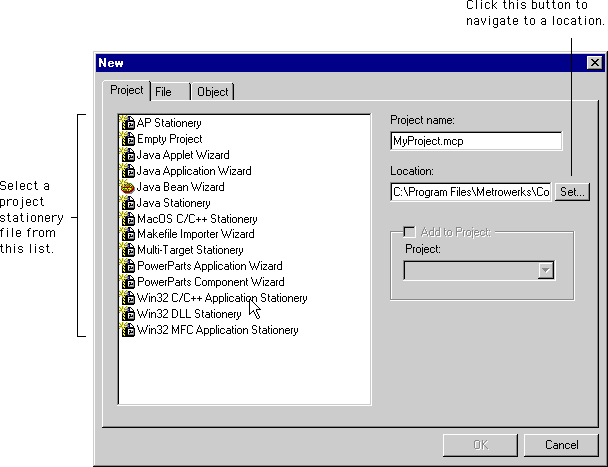Image resolution: width=608 pixels, height=467 pixels.
Task: Open the Project combo box arrow
Action: (546, 270)
